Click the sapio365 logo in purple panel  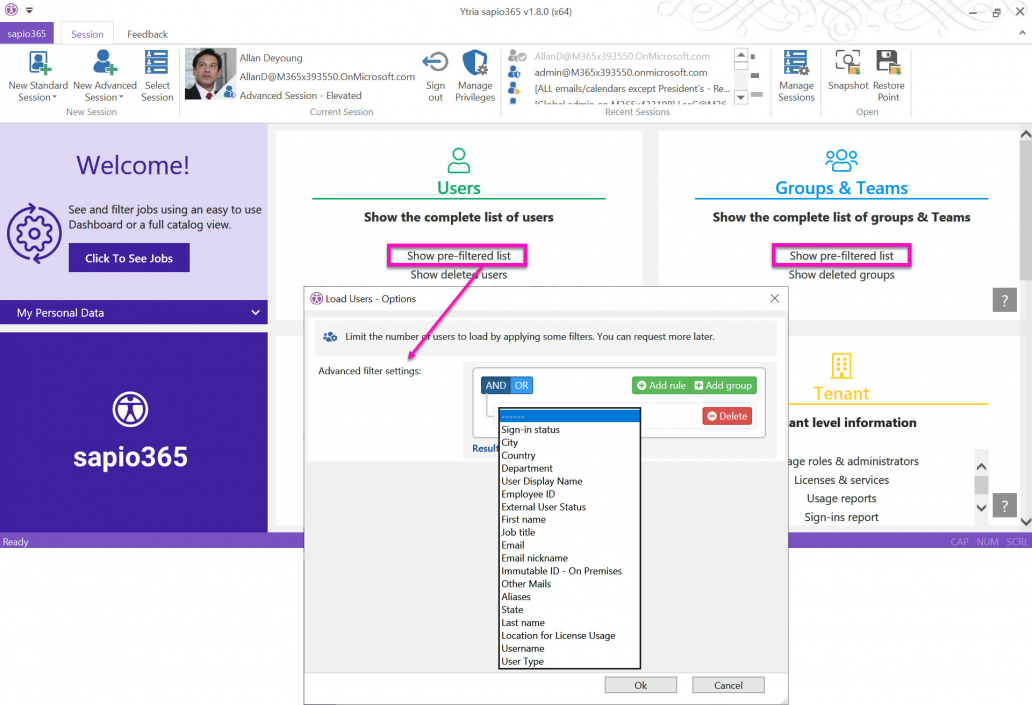(130, 409)
